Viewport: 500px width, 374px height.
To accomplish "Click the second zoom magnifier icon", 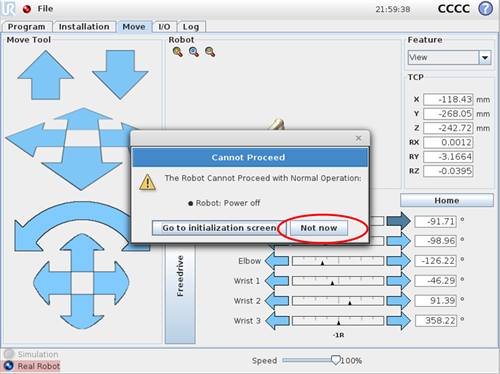I will pyautogui.click(x=194, y=52).
